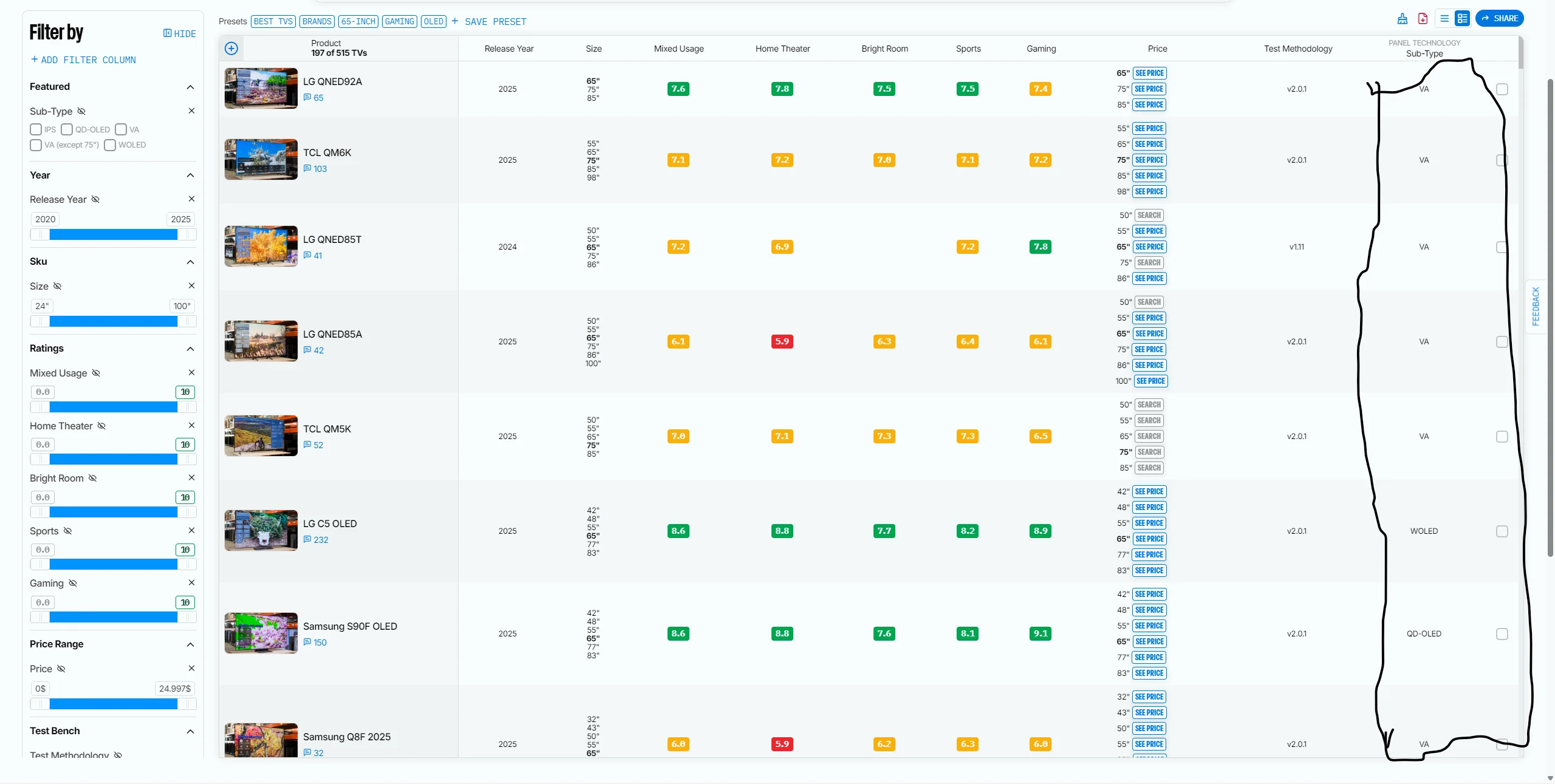Viewport: 1555px width, 784px height.
Task: Remove the Release Year filter
Action: (x=191, y=199)
